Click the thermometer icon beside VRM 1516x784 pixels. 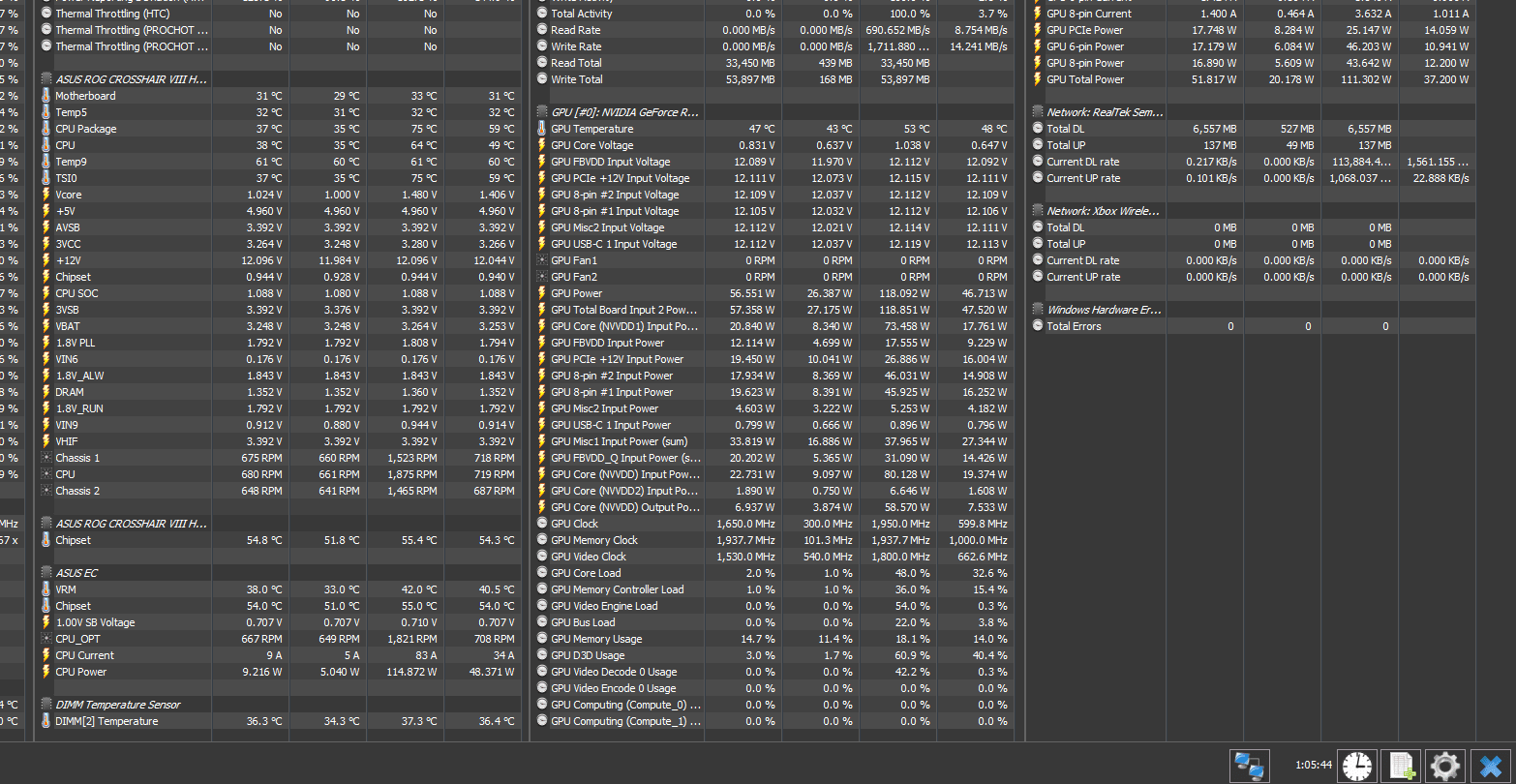[46, 589]
